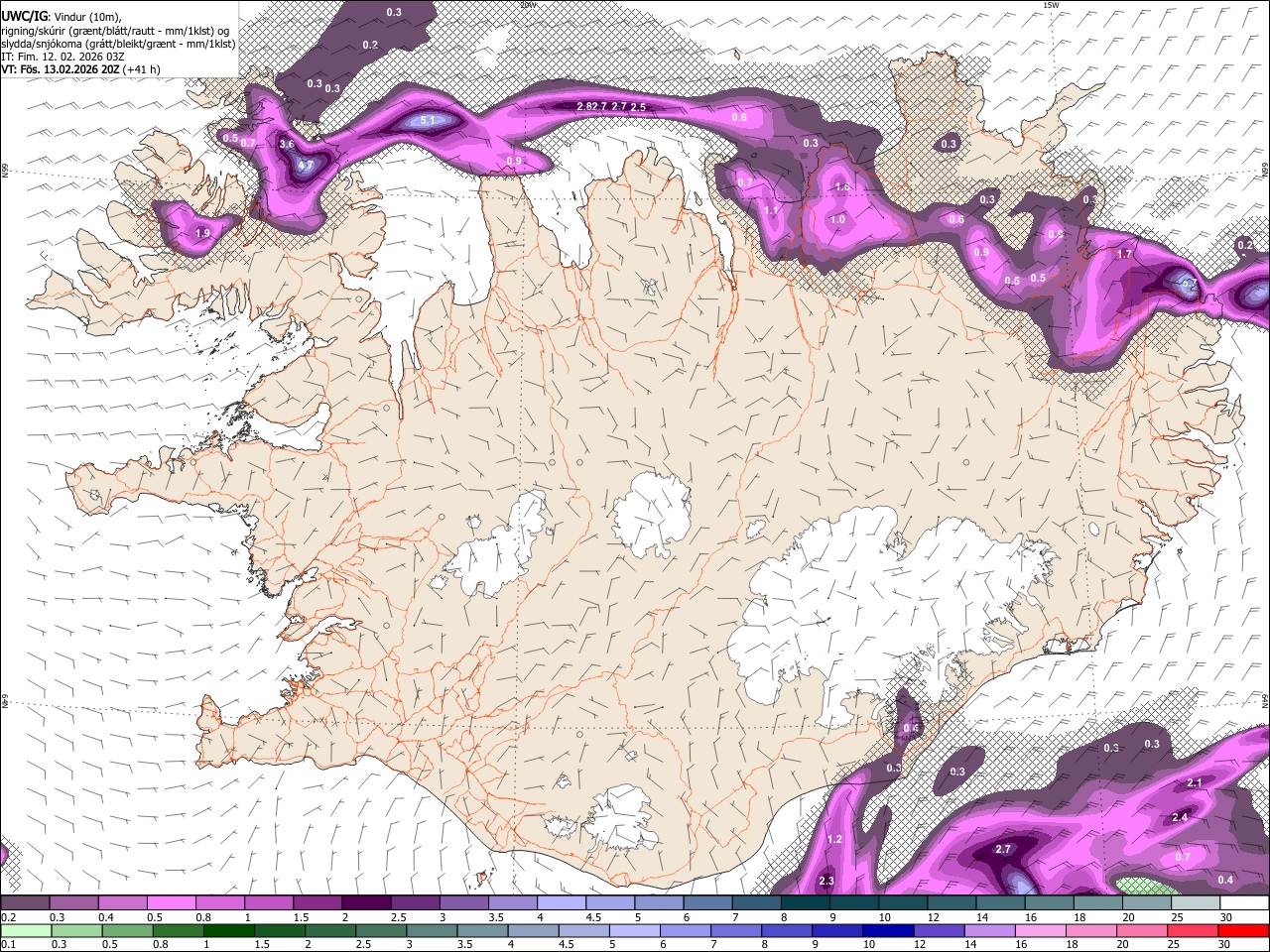Pick the dusty purple 0.2–0.3 snow swatch
The width and height of the screenshot is (1270, 952).
pos(26,903)
